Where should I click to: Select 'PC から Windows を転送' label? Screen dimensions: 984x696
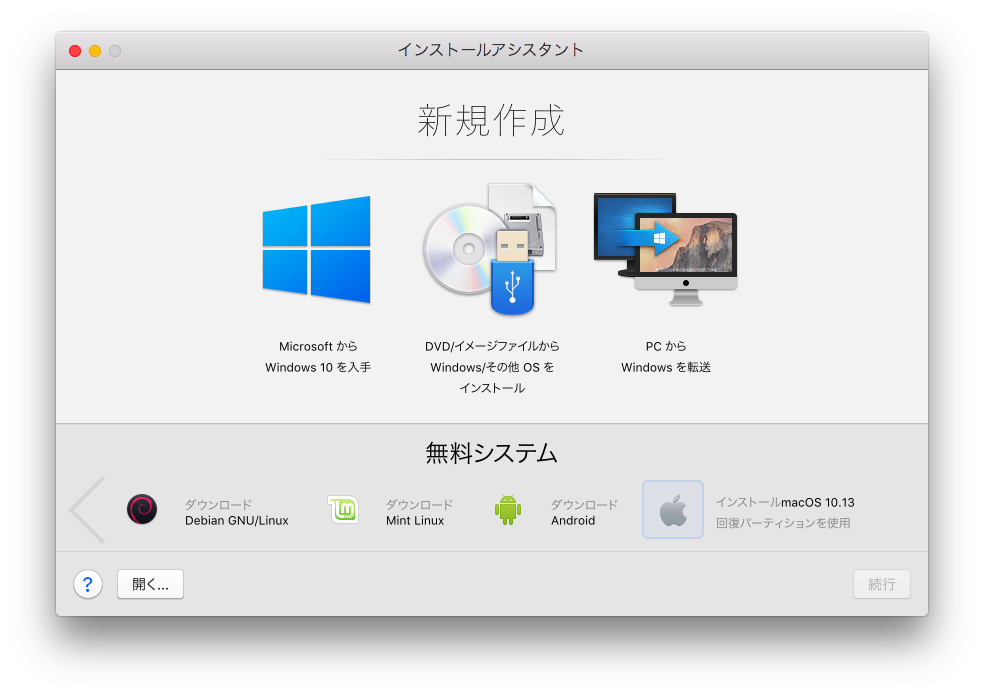(666, 356)
